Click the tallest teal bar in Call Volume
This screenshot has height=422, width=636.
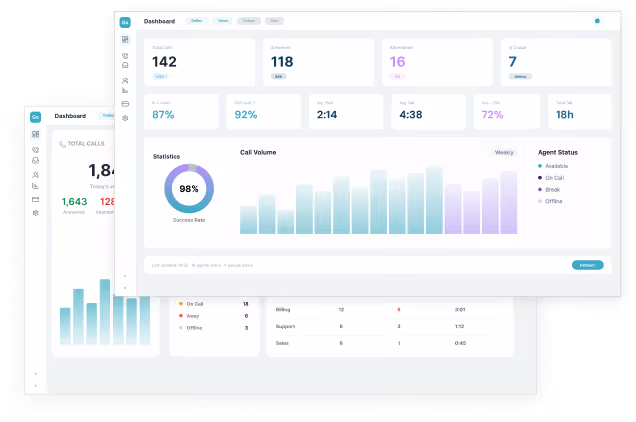[434, 200]
